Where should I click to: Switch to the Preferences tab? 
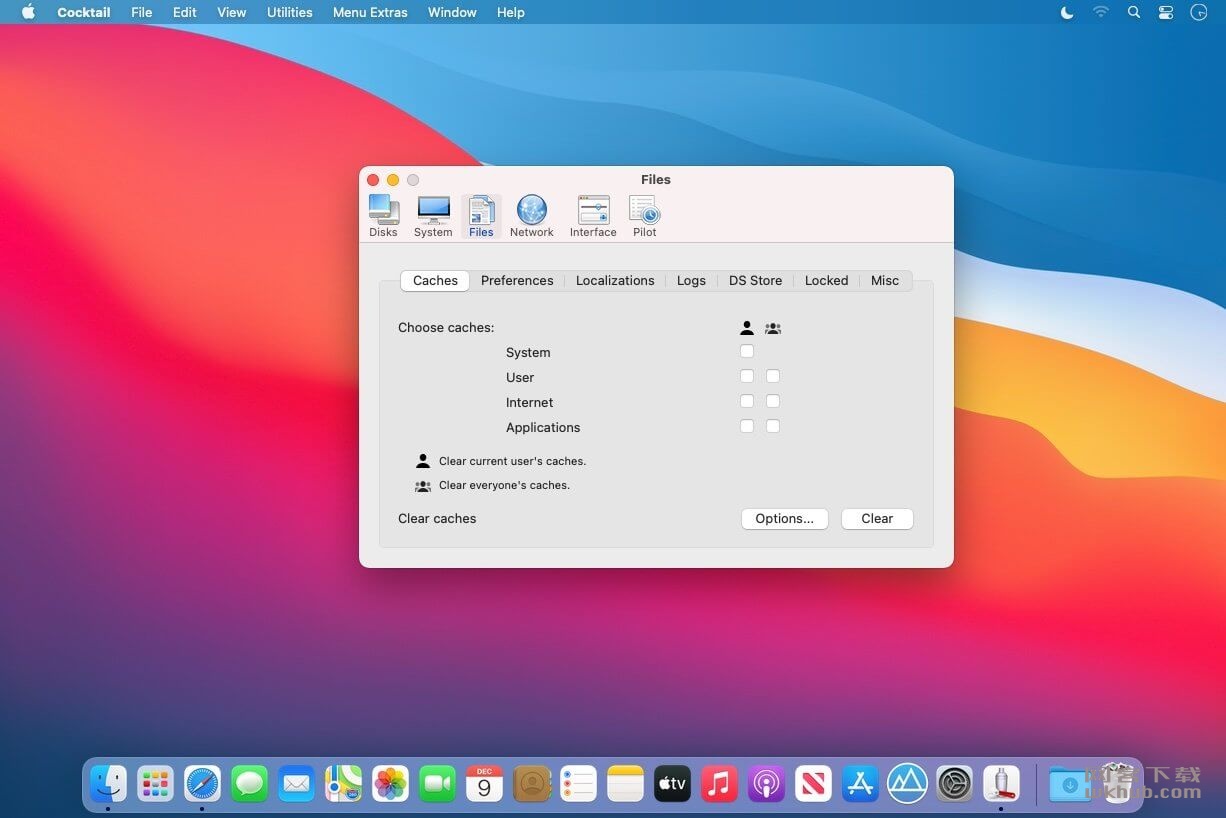(x=517, y=281)
